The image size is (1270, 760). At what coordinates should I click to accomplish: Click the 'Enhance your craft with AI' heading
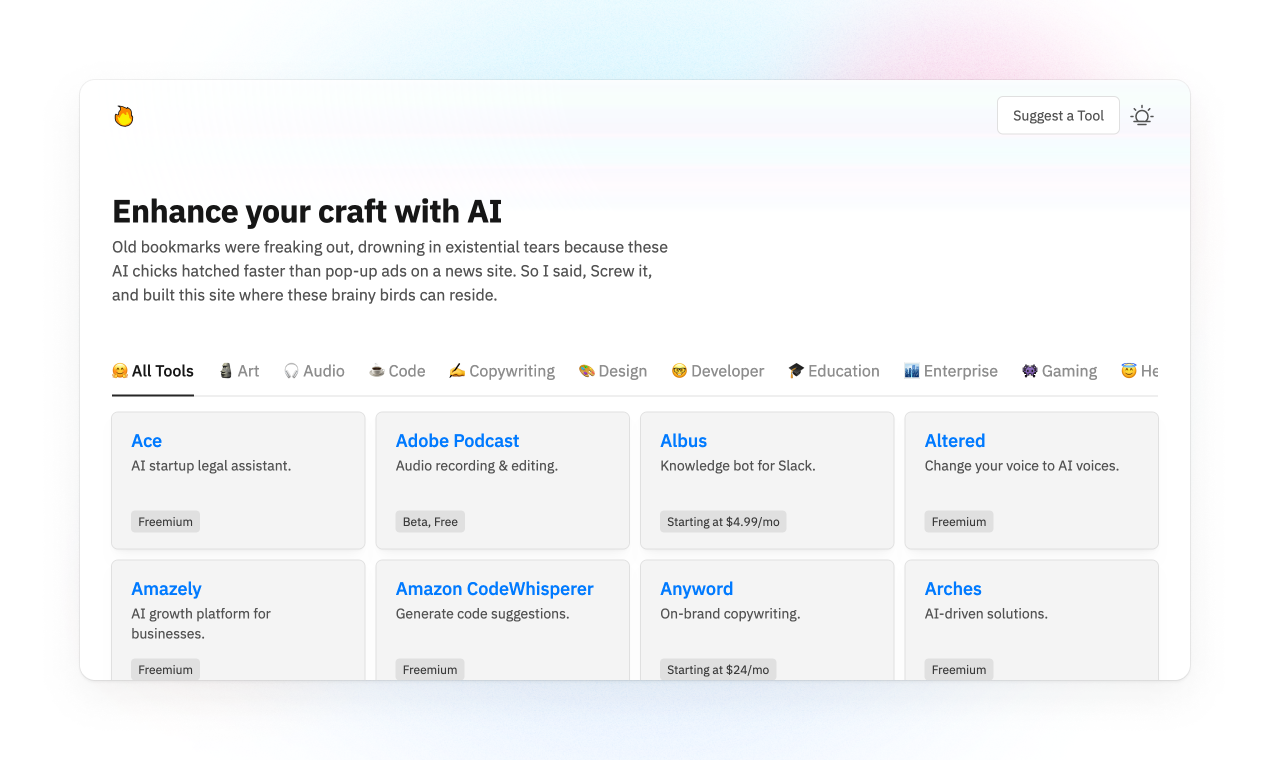click(x=307, y=212)
